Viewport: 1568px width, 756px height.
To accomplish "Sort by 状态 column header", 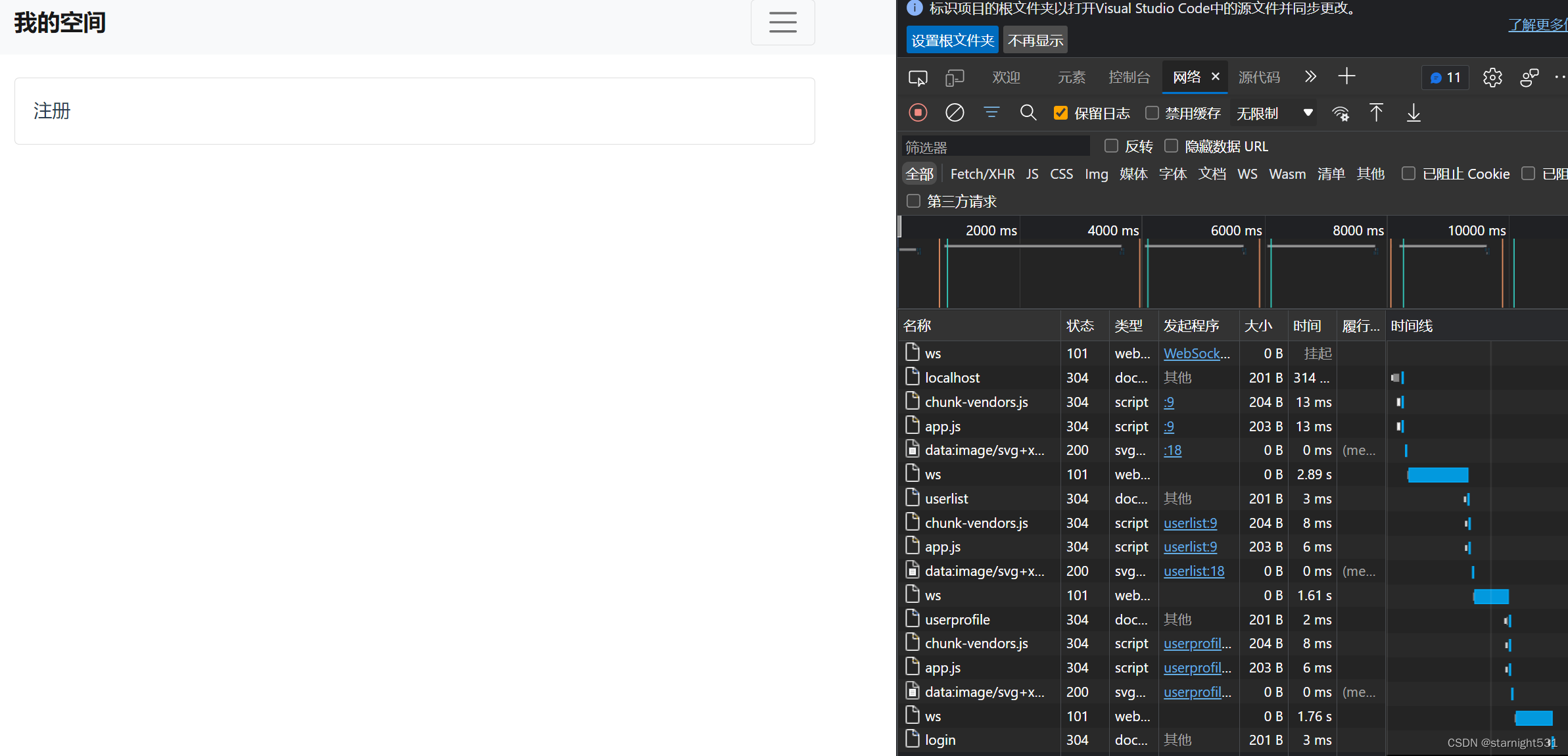I will click(x=1084, y=325).
